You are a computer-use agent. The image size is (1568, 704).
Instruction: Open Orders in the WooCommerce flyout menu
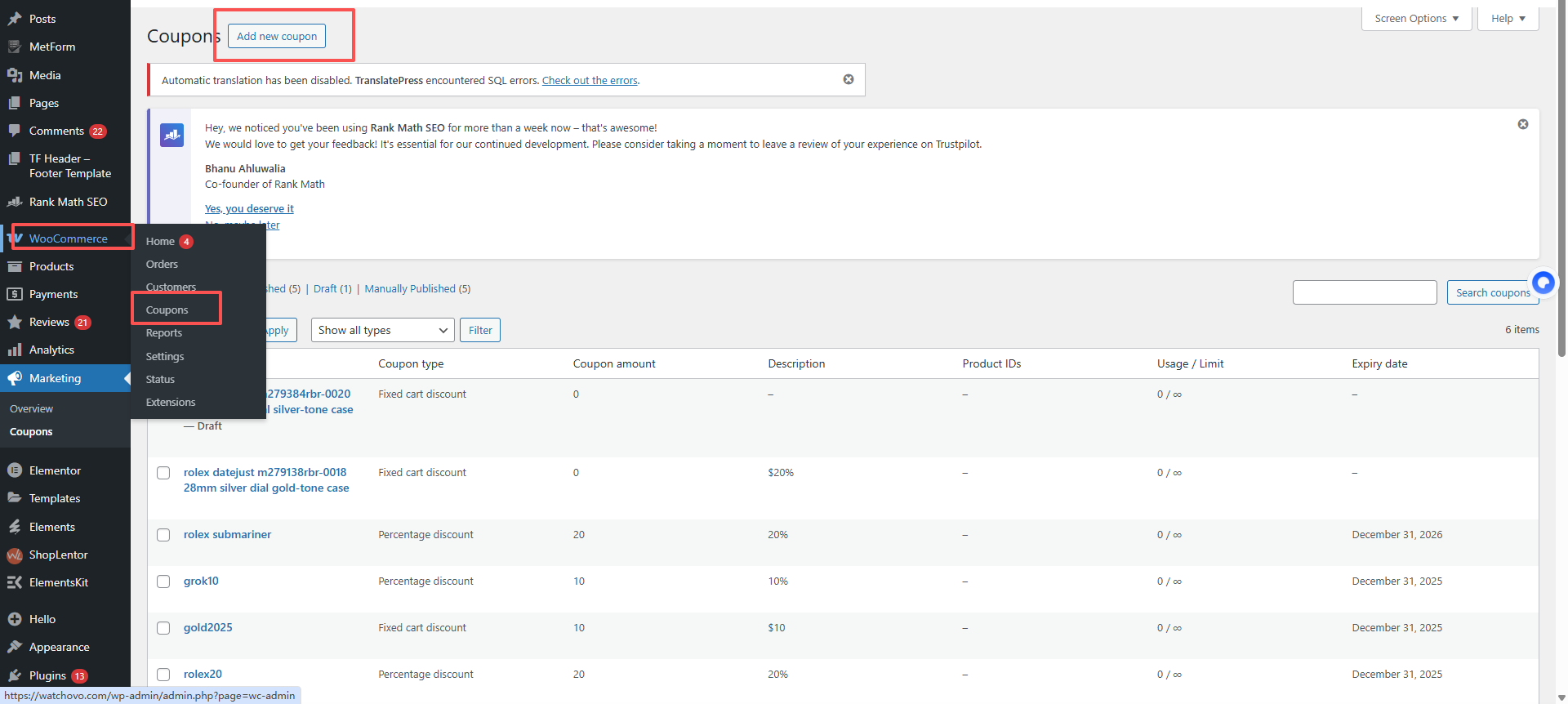coord(162,265)
